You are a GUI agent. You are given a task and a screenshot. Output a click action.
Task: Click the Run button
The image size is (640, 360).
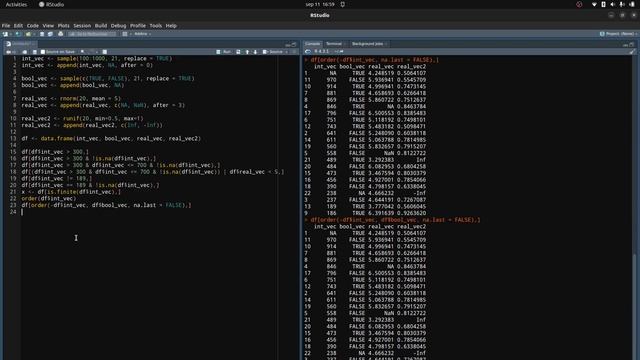coord(224,52)
